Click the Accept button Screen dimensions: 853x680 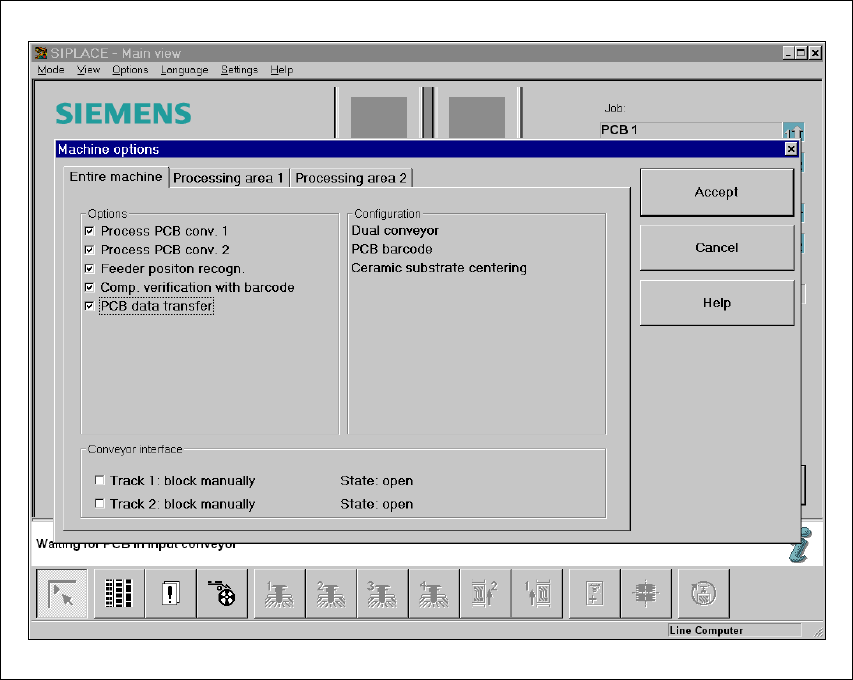716,192
